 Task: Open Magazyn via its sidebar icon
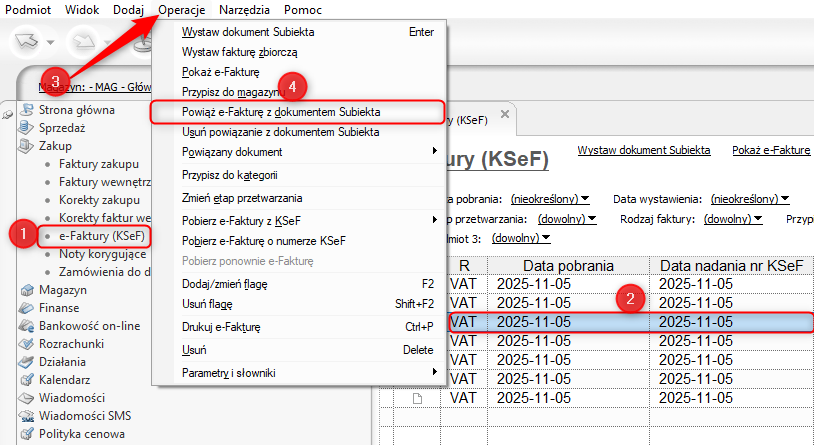27,290
